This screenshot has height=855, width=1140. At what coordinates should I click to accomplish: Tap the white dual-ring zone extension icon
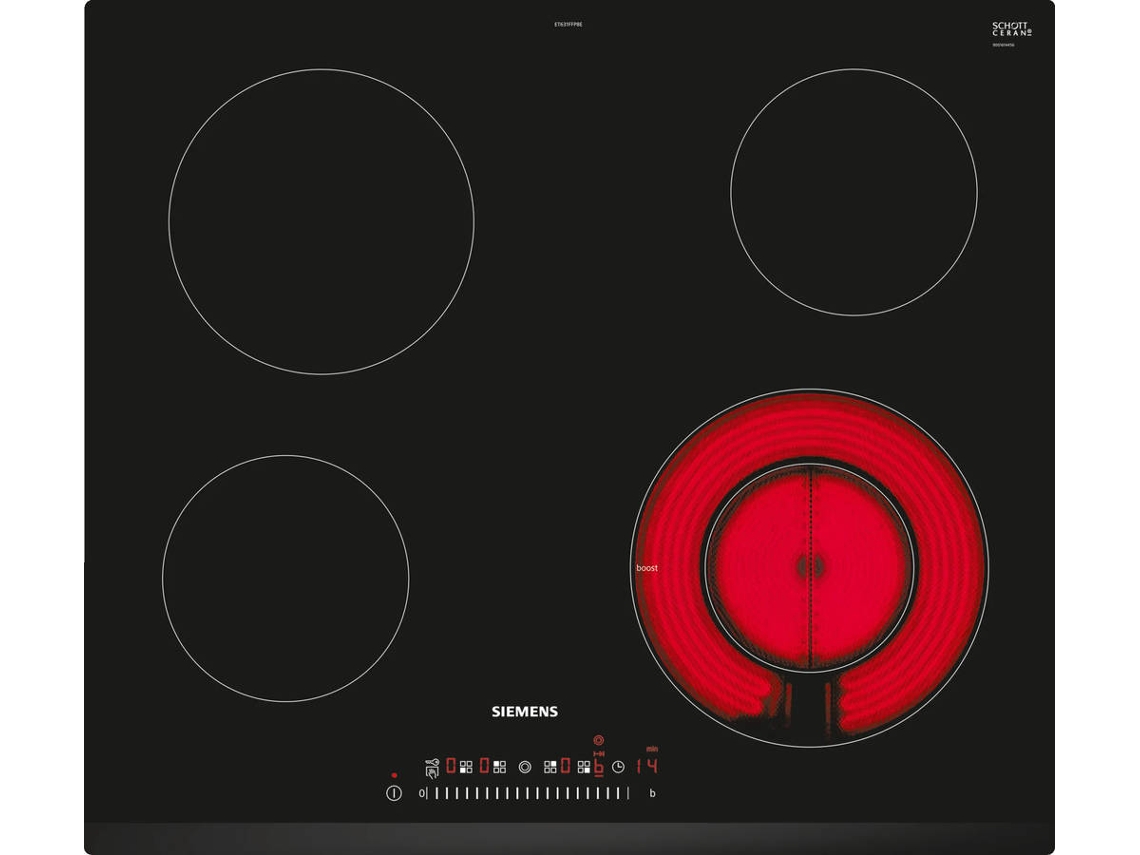[x=525, y=767]
